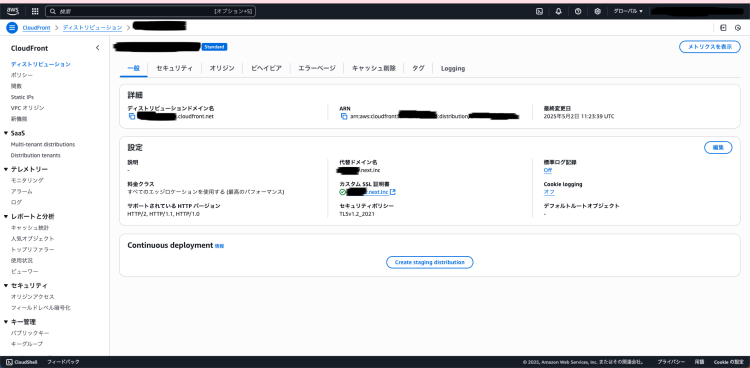The image size is (750, 368).
Task: Open the Logging tab
Action: click(x=453, y=68)
